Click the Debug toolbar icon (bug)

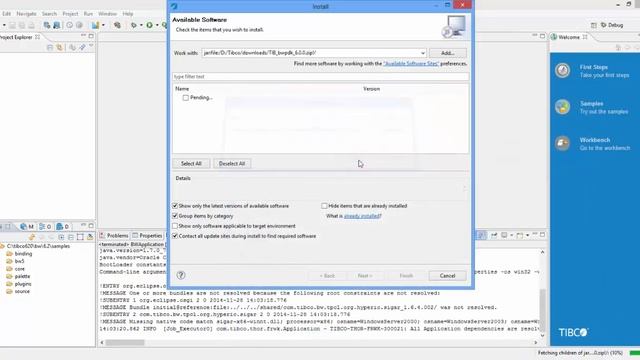pos(133,25)
